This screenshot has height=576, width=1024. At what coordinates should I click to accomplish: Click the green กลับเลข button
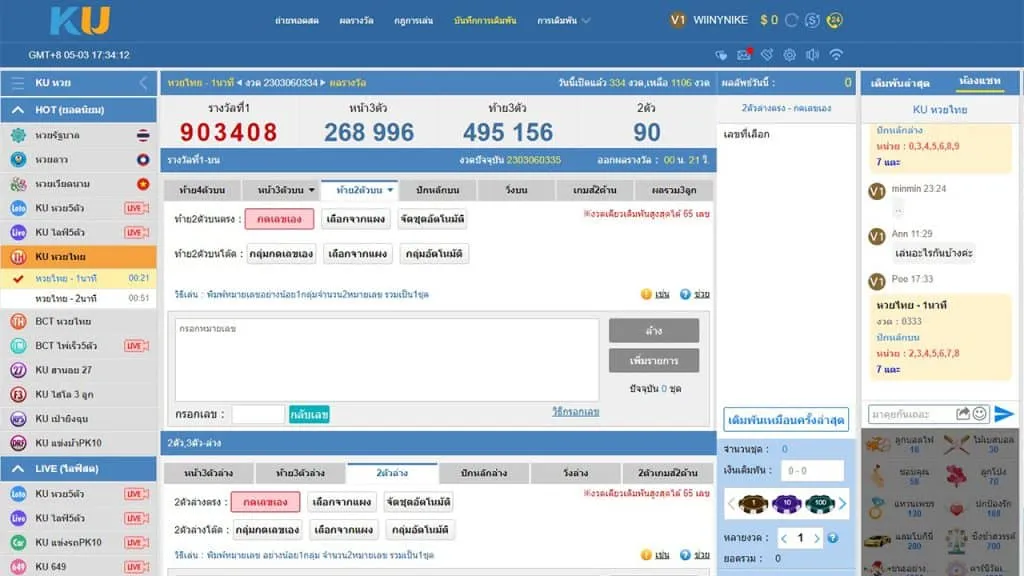click(x=310, y=414)
